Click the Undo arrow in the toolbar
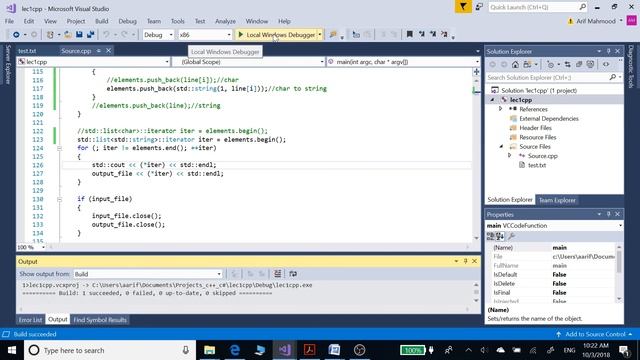This screenshot has height=360, width=640. tap(106, 35)
